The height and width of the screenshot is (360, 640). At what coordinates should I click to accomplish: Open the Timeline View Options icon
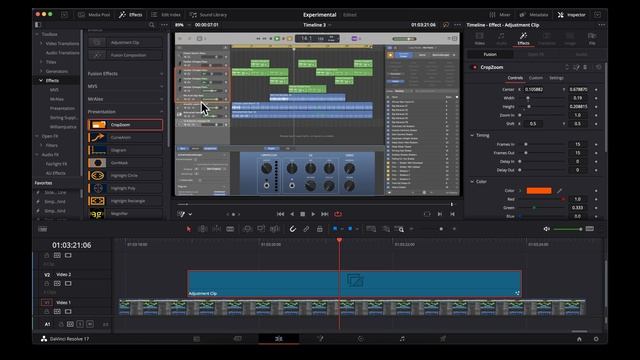42,229
